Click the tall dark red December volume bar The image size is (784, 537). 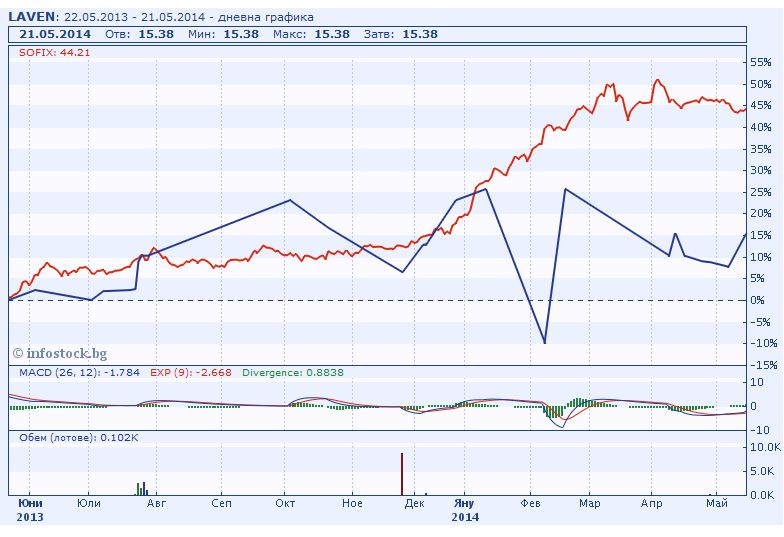tap(402, 474)
